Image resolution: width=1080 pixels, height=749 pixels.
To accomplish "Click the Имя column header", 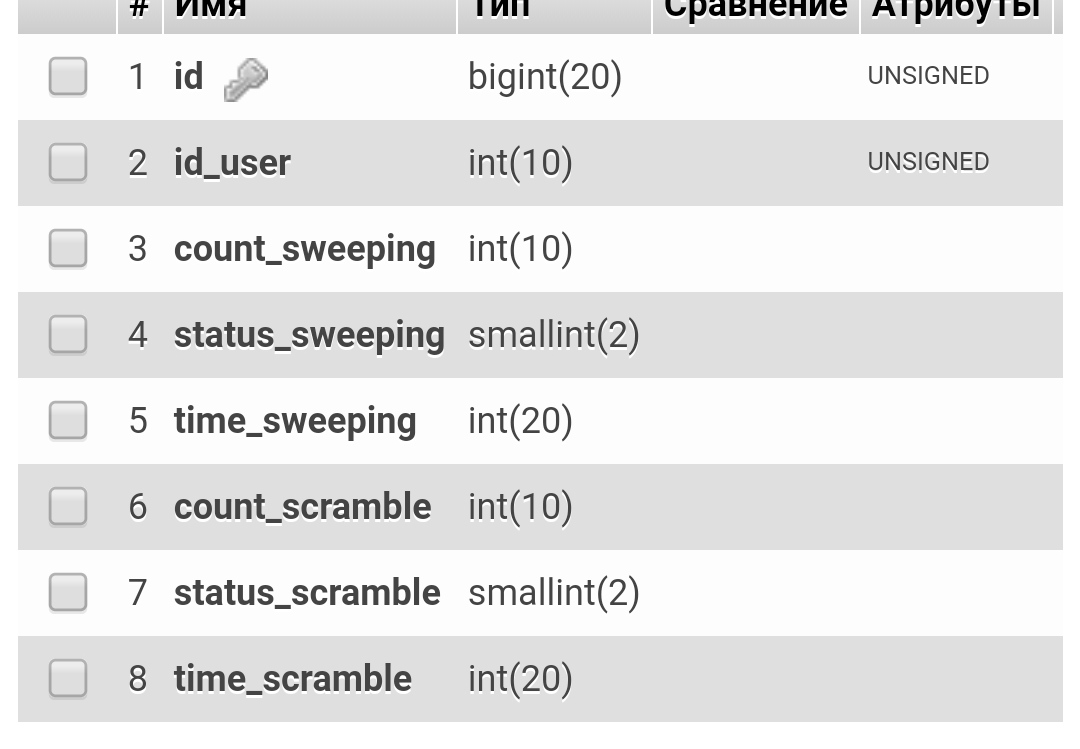I will (x=211, y=10).
